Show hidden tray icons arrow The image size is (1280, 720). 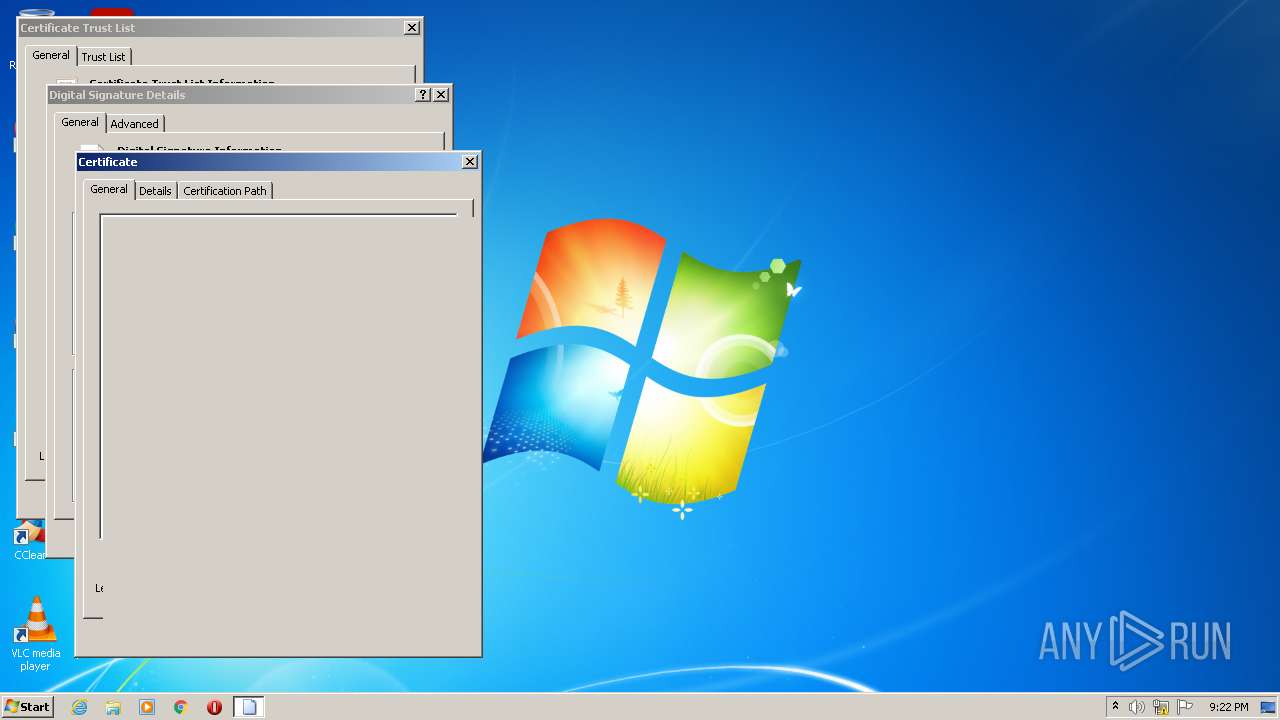(1115, 707)
